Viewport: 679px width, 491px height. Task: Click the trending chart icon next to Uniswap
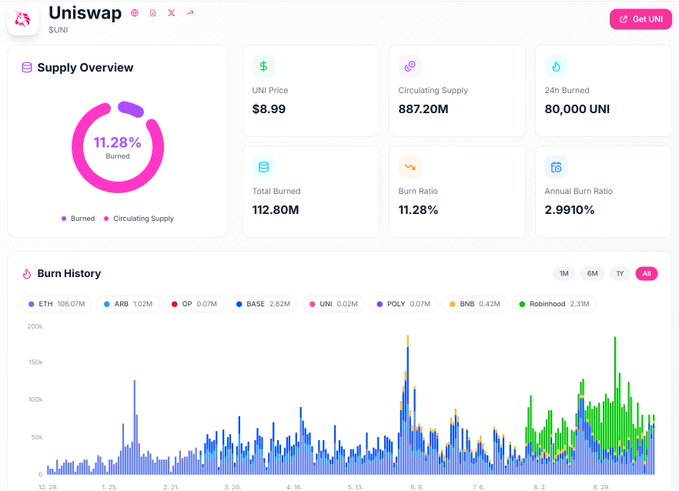(190, 13)
